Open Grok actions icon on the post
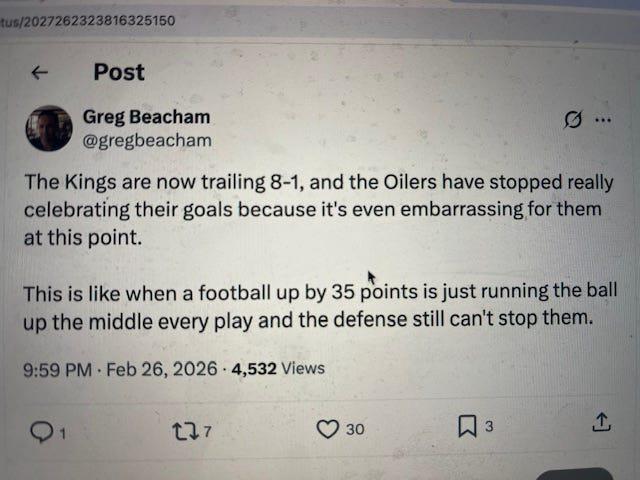 [x=573, y=120]
